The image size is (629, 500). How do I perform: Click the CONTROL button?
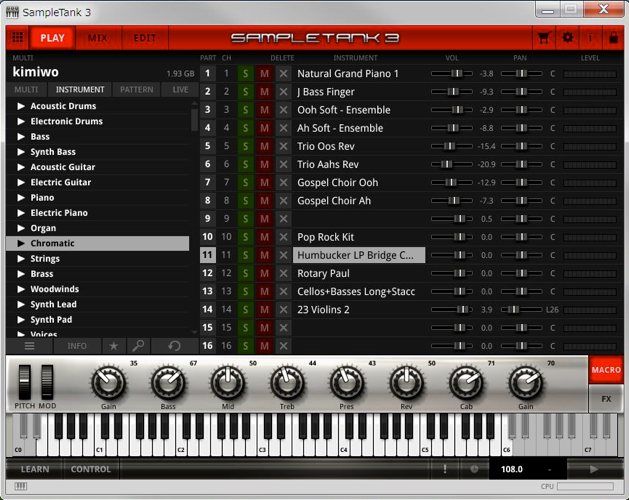click(91, 469)
